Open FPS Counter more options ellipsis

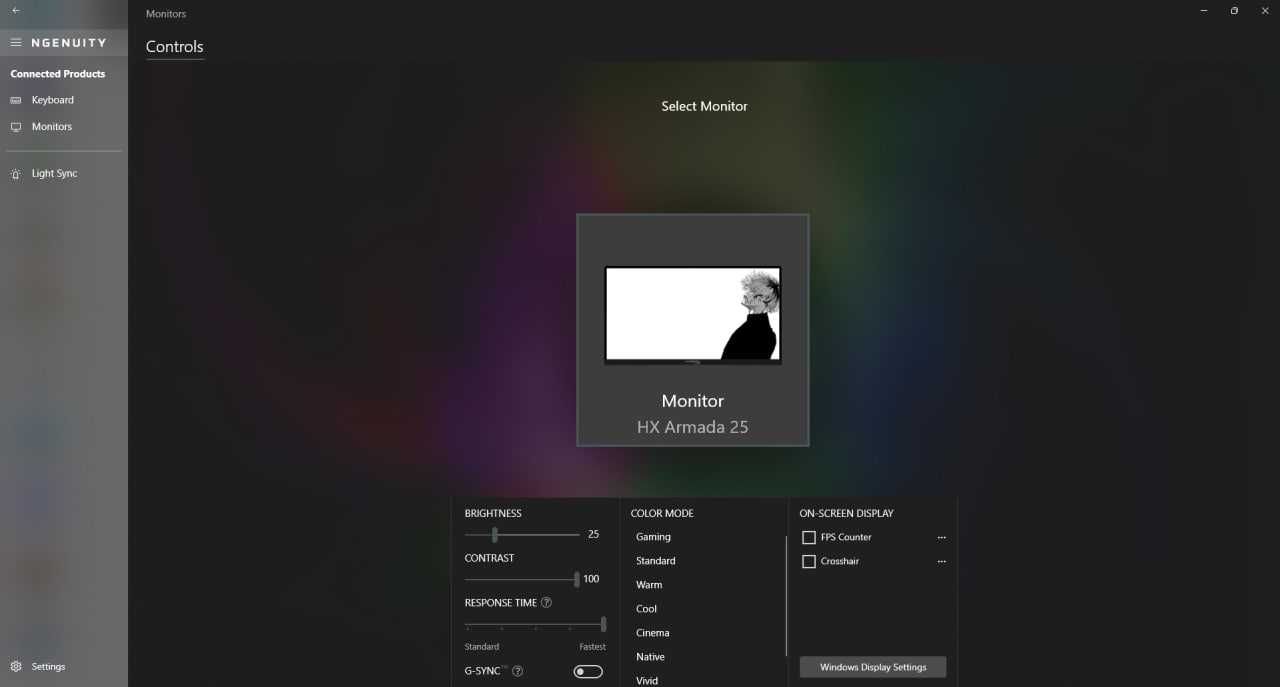941,538
